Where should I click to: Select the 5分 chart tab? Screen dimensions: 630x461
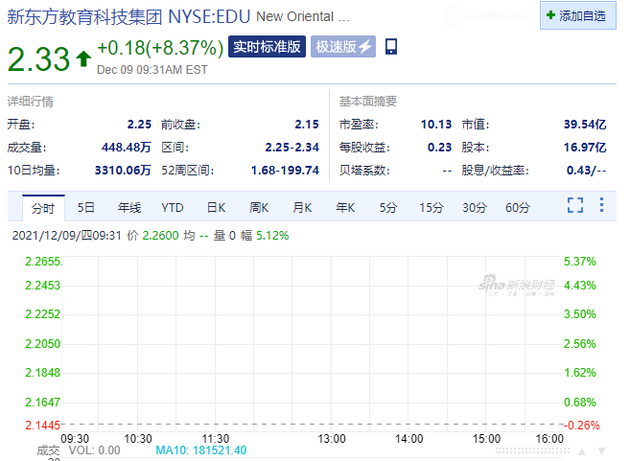(x=388, y=208)
